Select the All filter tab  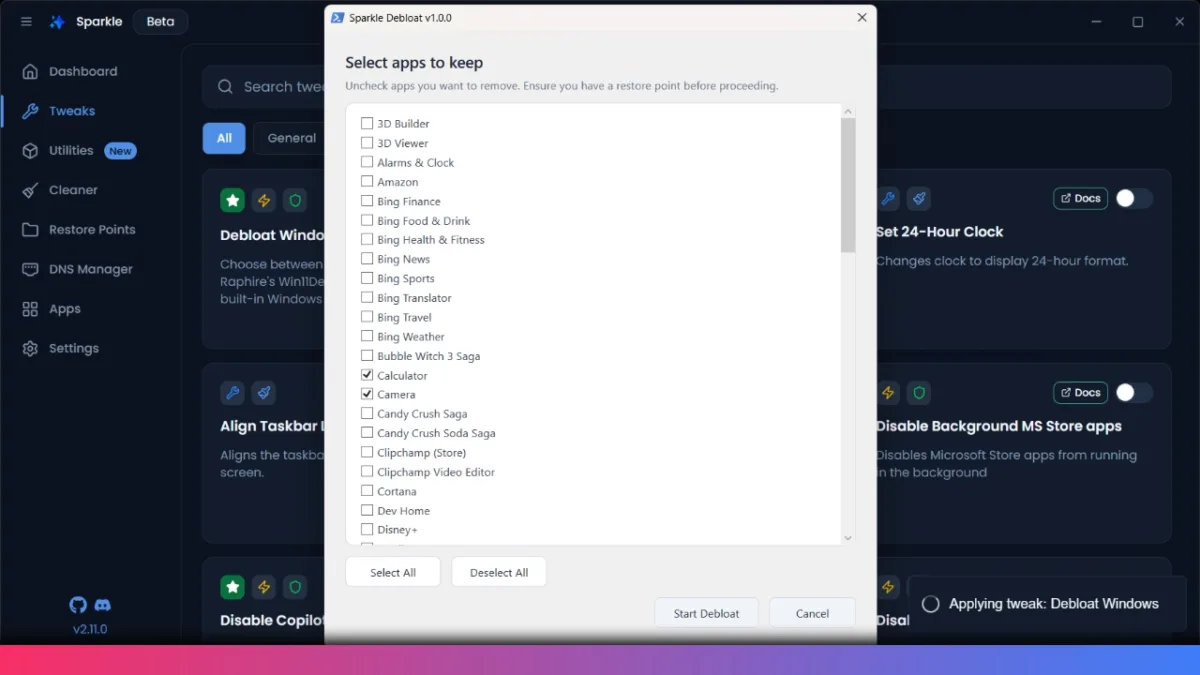(224, 138)
